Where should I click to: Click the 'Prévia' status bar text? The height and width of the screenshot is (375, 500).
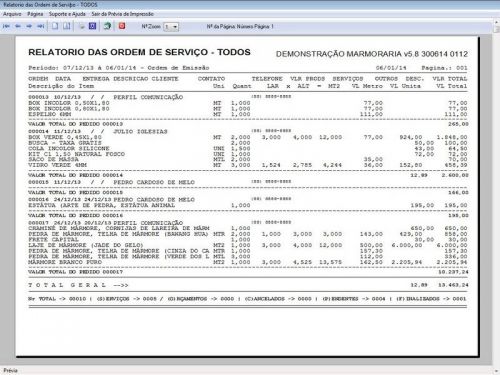(x=10, y=371)
